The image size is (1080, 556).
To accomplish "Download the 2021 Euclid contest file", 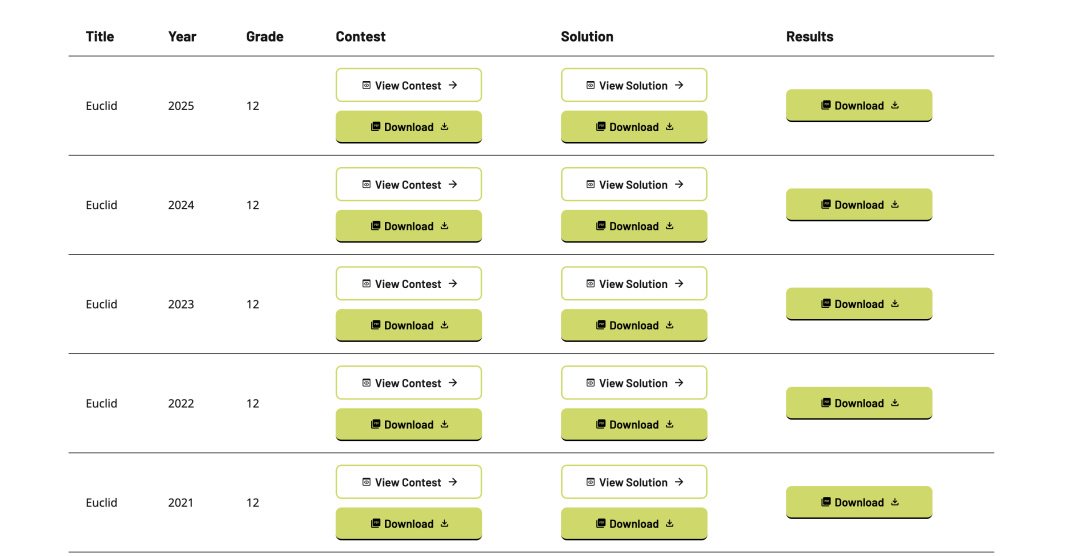I will click(x=408, y=524).
